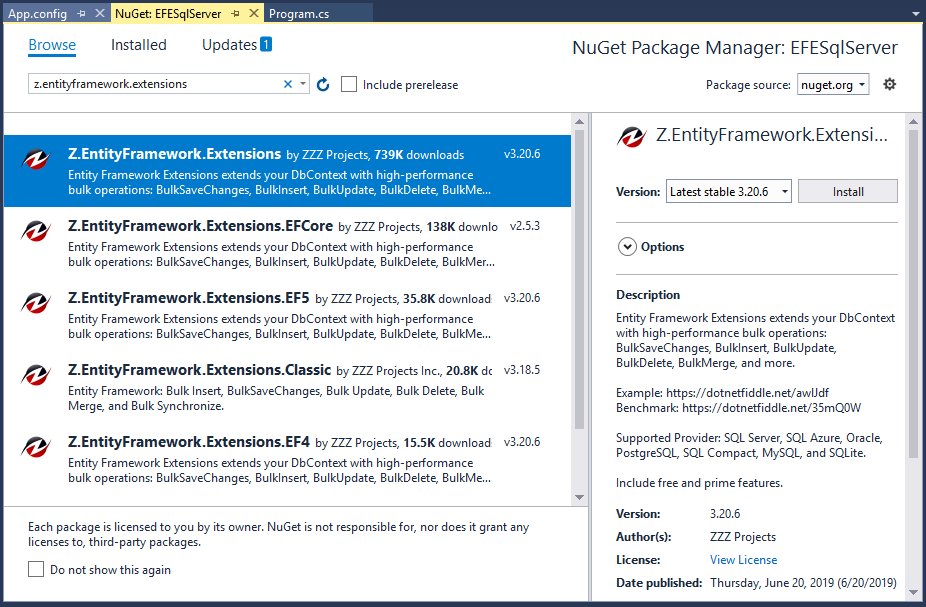Image resolution: width=926 pixels, height=607 pixels.
Task: Check Do not show this again
Action: [x=36, y=569]
